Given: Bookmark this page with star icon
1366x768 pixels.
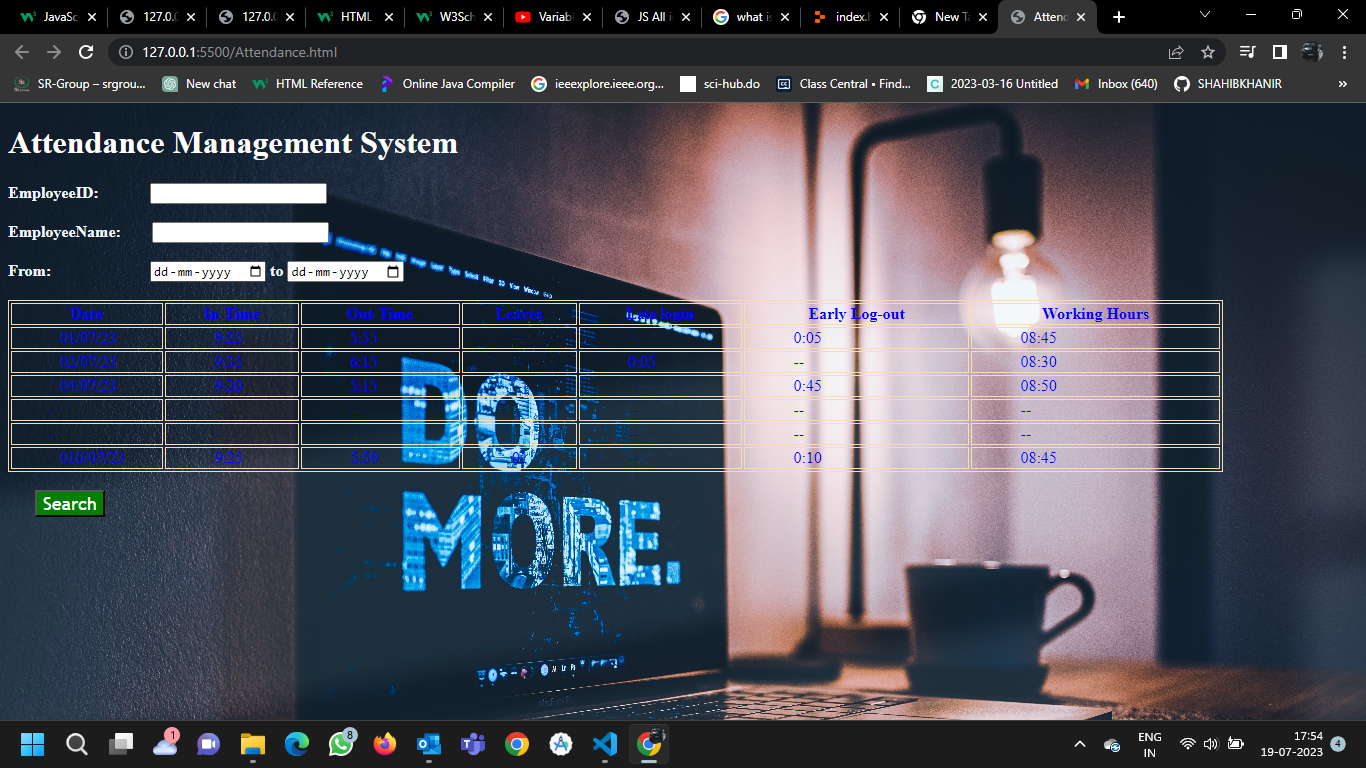Looking at the screenshot, I should [x=1207, y=52].
